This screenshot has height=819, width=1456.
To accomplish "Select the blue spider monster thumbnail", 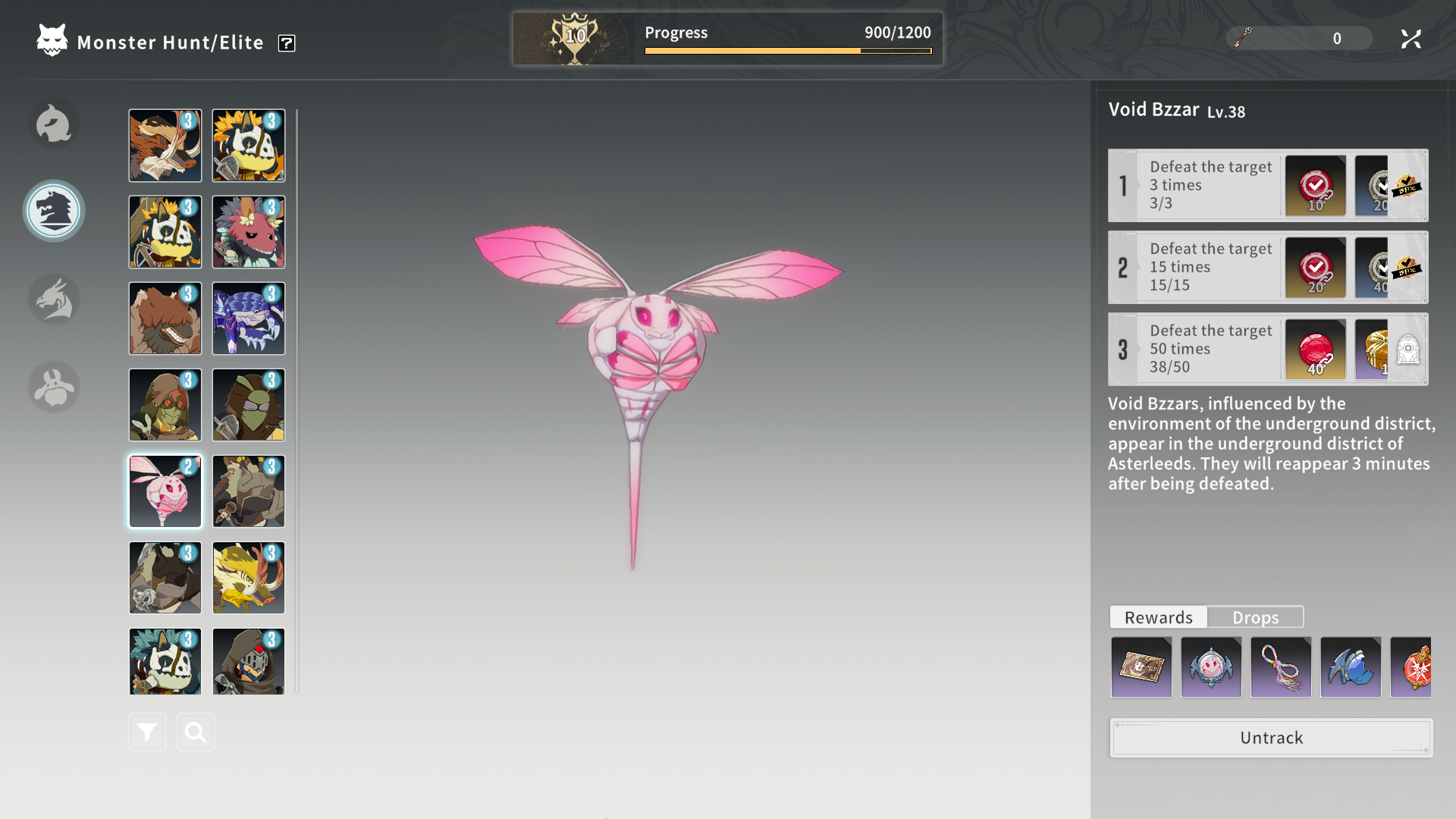I will 249,318.
